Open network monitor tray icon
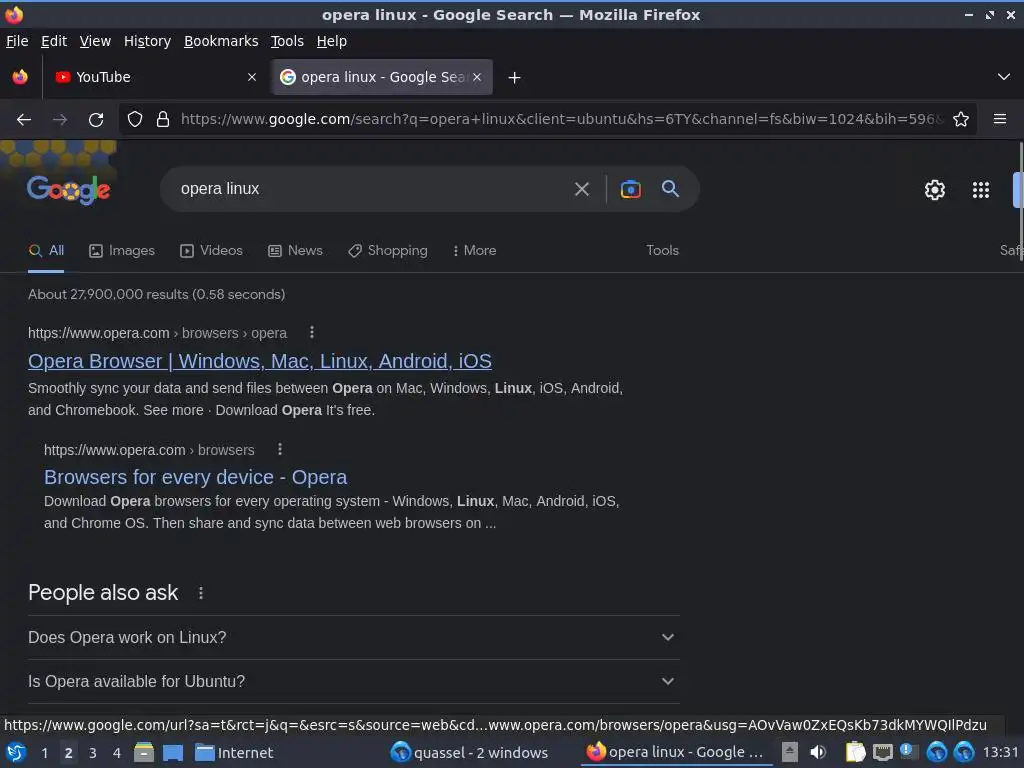This screenshot has width=1024, height=768. pyautogui.click(x=882, y=753)
